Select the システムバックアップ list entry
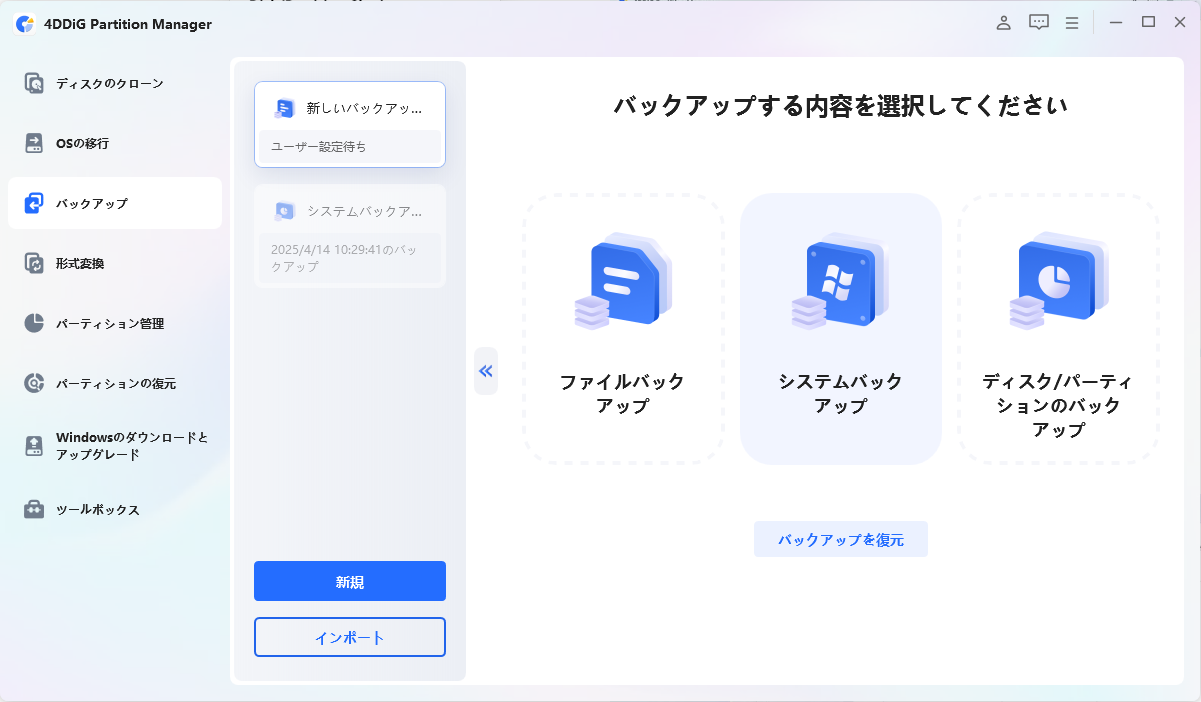Image resolution: width=1201 pixels, height=702 pixels. click(x=350, y=236)
